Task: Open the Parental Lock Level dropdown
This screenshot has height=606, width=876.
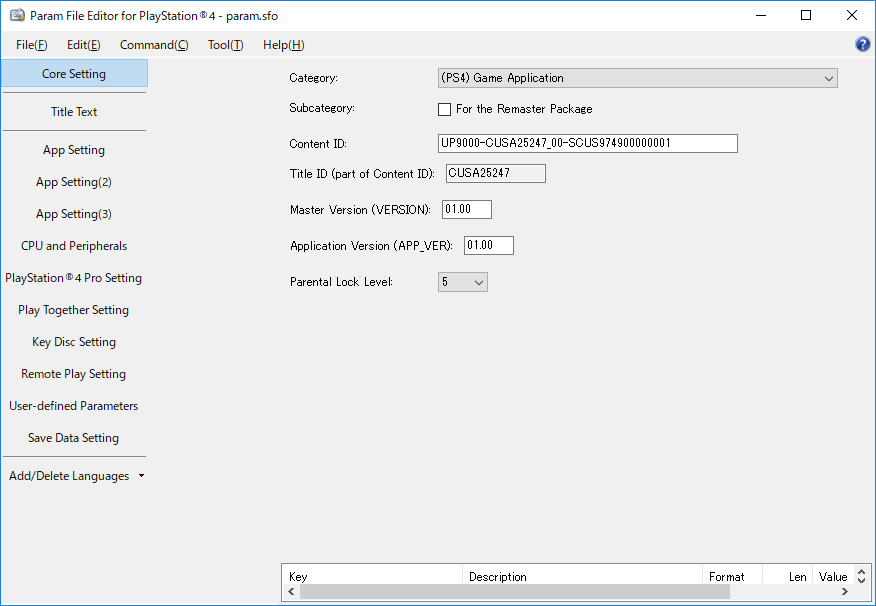Action: click(x=463, y=282)
